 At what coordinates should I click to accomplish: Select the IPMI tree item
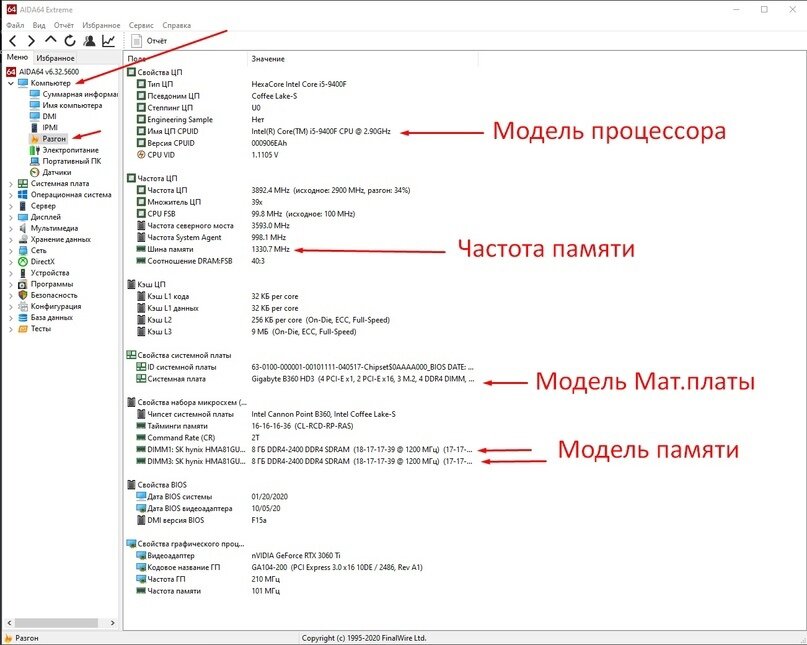(x=44, y=127)
